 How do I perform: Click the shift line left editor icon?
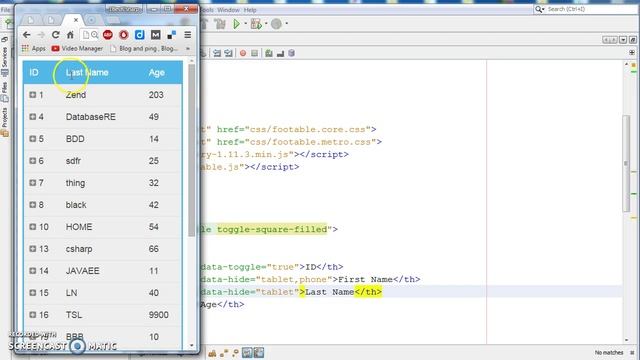[217, 53]
